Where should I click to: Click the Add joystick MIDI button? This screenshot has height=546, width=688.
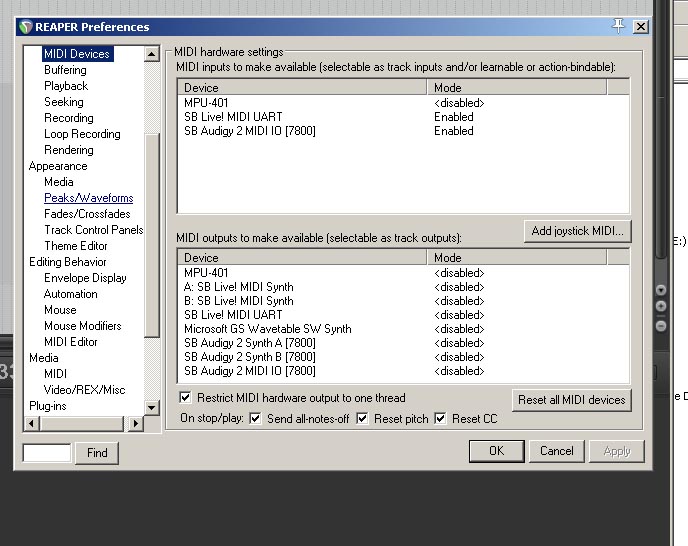577,231
